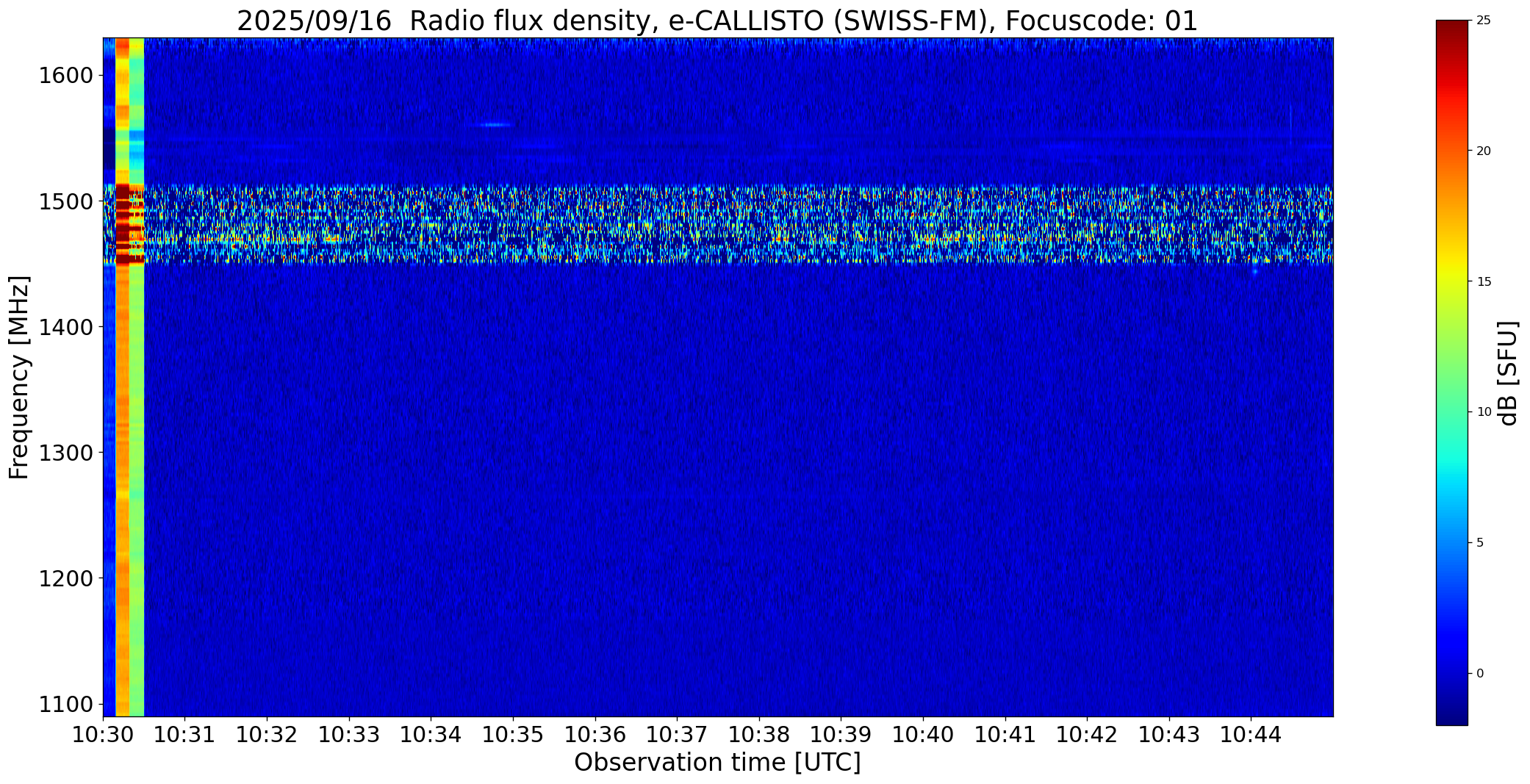Click the colorbar tick label 0
Image resolution: width=1530 pixels, height=784 pixels.
tap(1480, 673)
